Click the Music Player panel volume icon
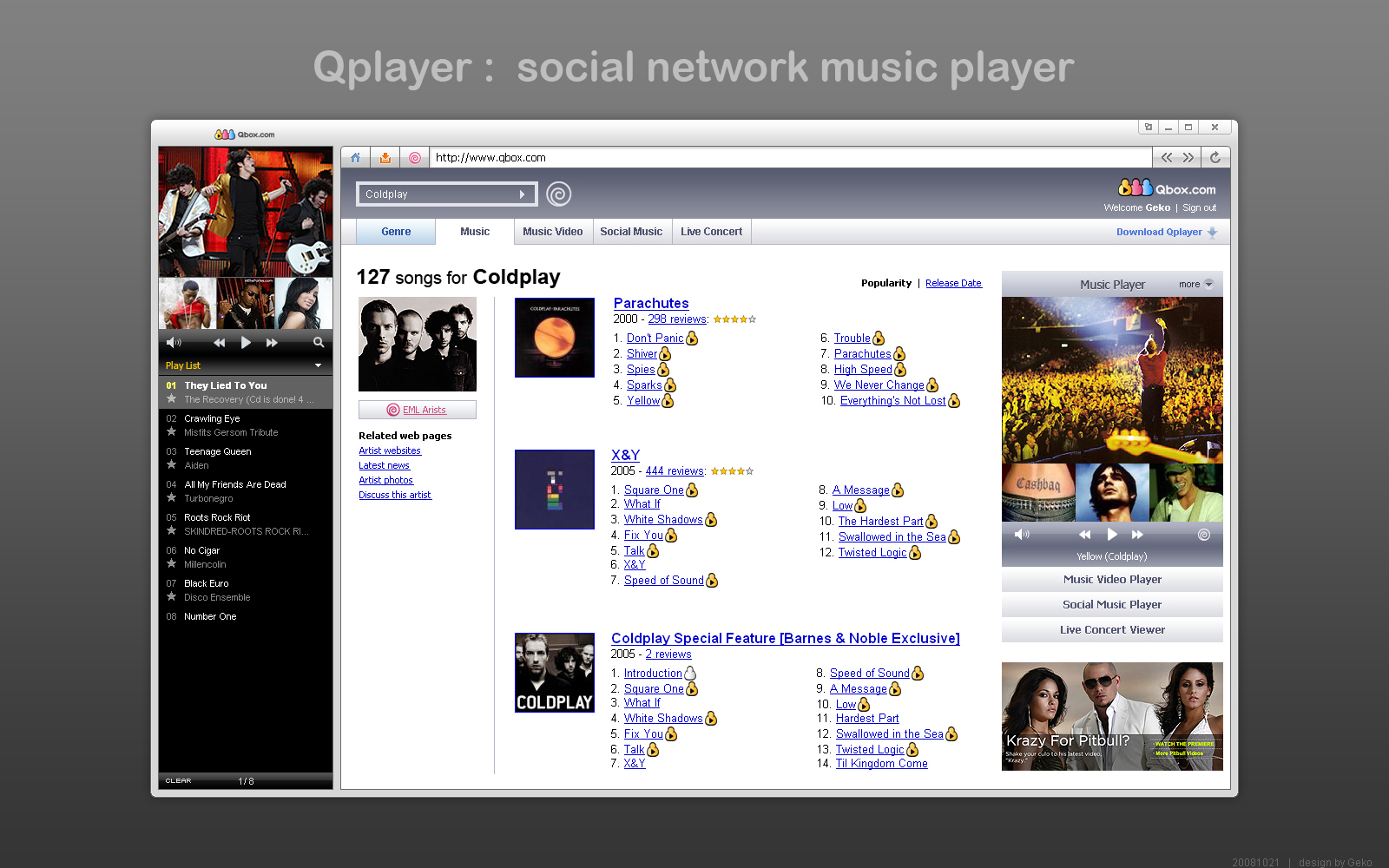Screen dimensions: 1389x868 tap(1022, 535)
